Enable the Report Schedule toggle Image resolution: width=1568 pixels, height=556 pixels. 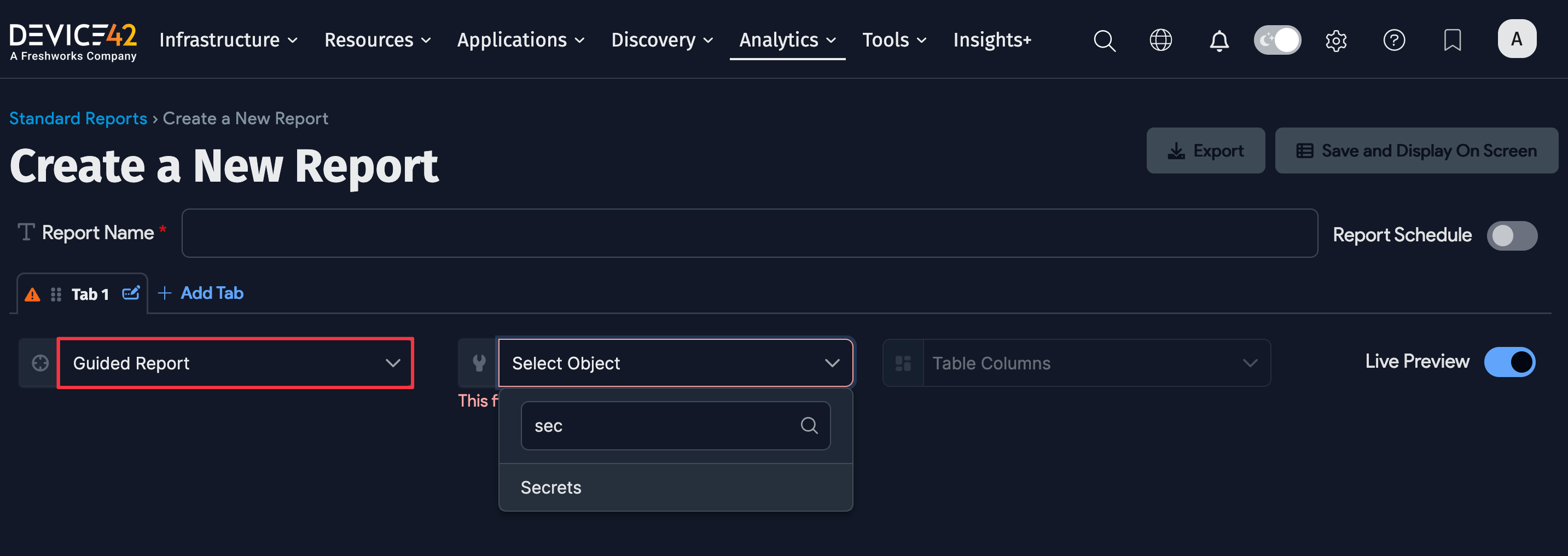1512,236
